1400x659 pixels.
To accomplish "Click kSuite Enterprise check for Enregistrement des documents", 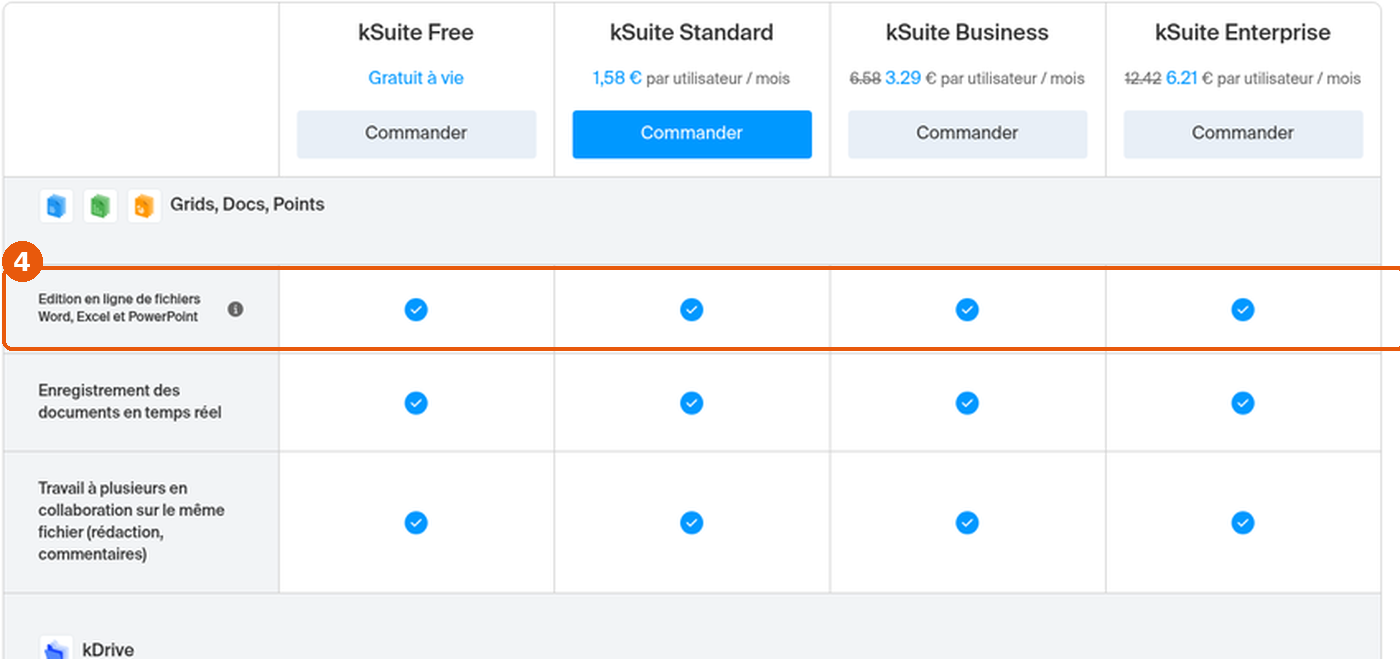I will tap(1243, 403).
